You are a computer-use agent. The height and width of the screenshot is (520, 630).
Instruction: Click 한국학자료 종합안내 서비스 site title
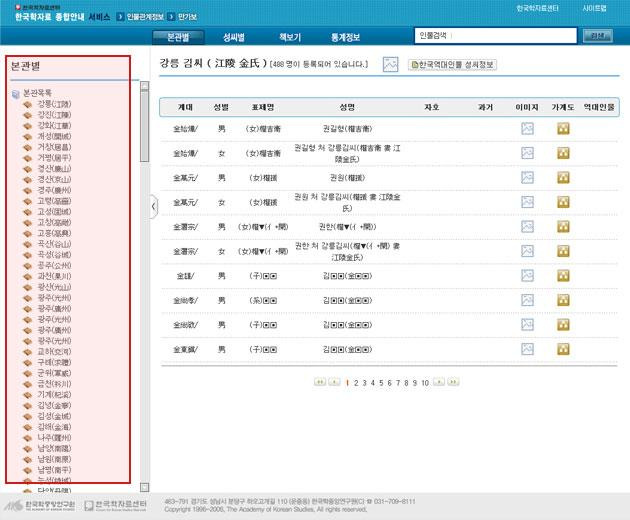(62, 17)
